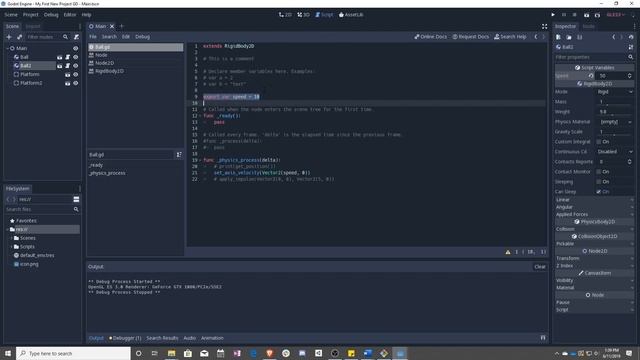Open the Editor menu
Viewport: 640px width, 360px height.
pos(70,15)
